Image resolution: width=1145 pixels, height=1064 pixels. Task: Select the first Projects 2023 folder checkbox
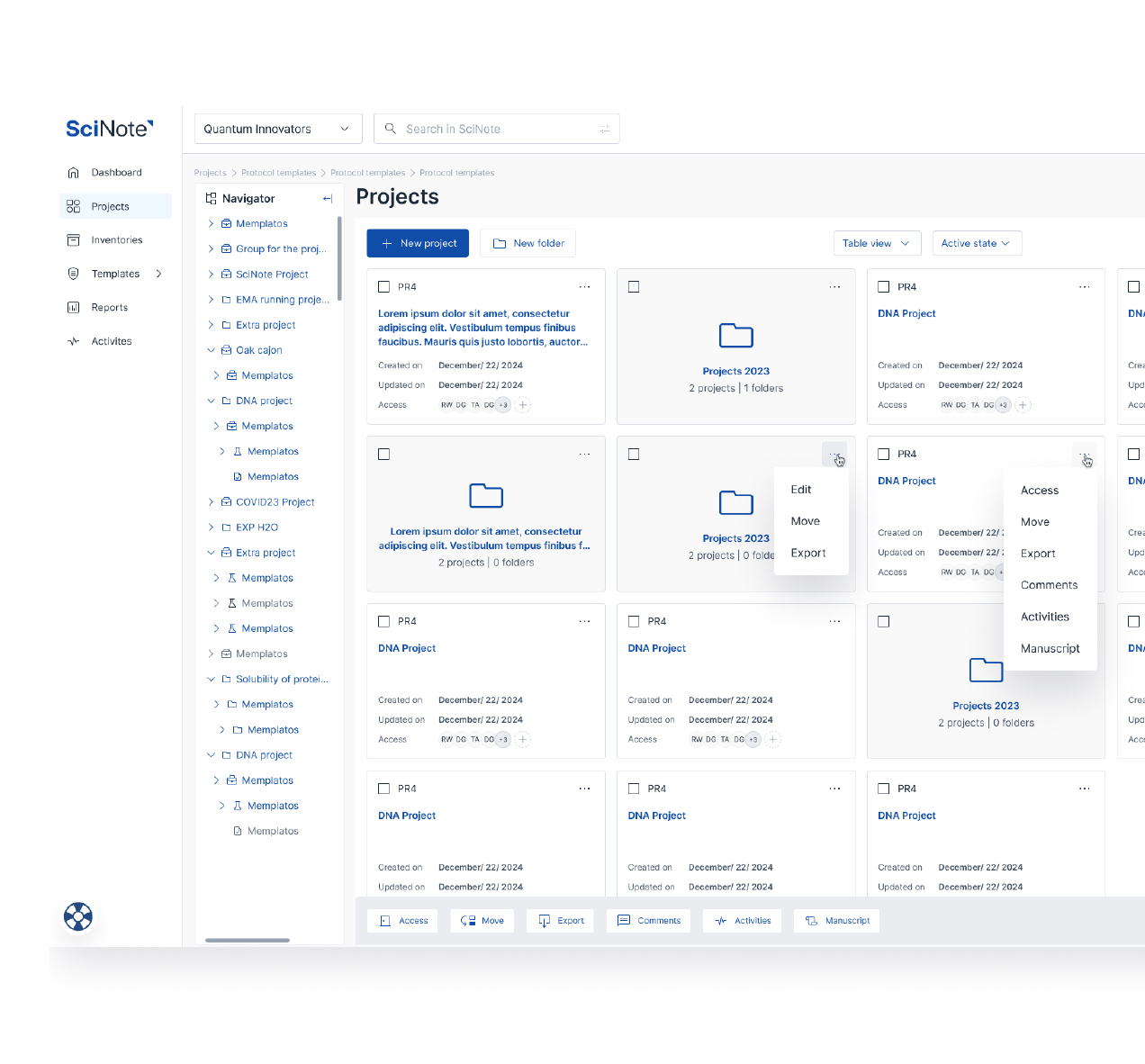(634, 287)
